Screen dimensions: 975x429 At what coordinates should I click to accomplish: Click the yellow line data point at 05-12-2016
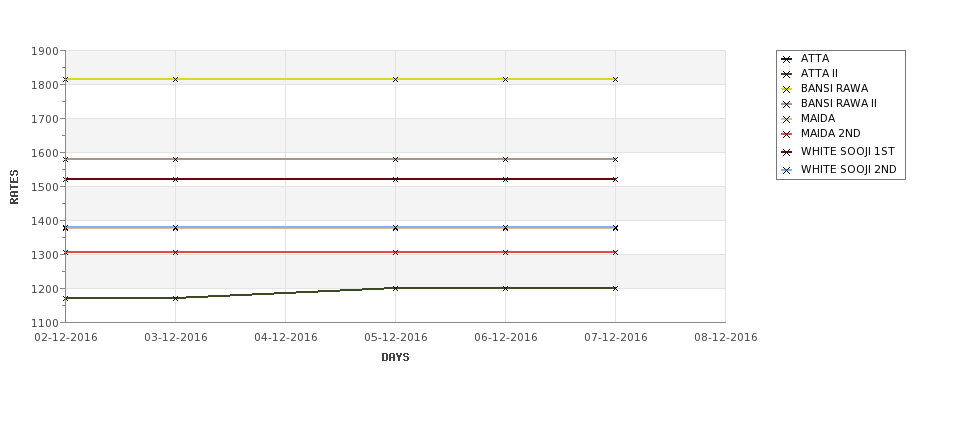point(395,80)
